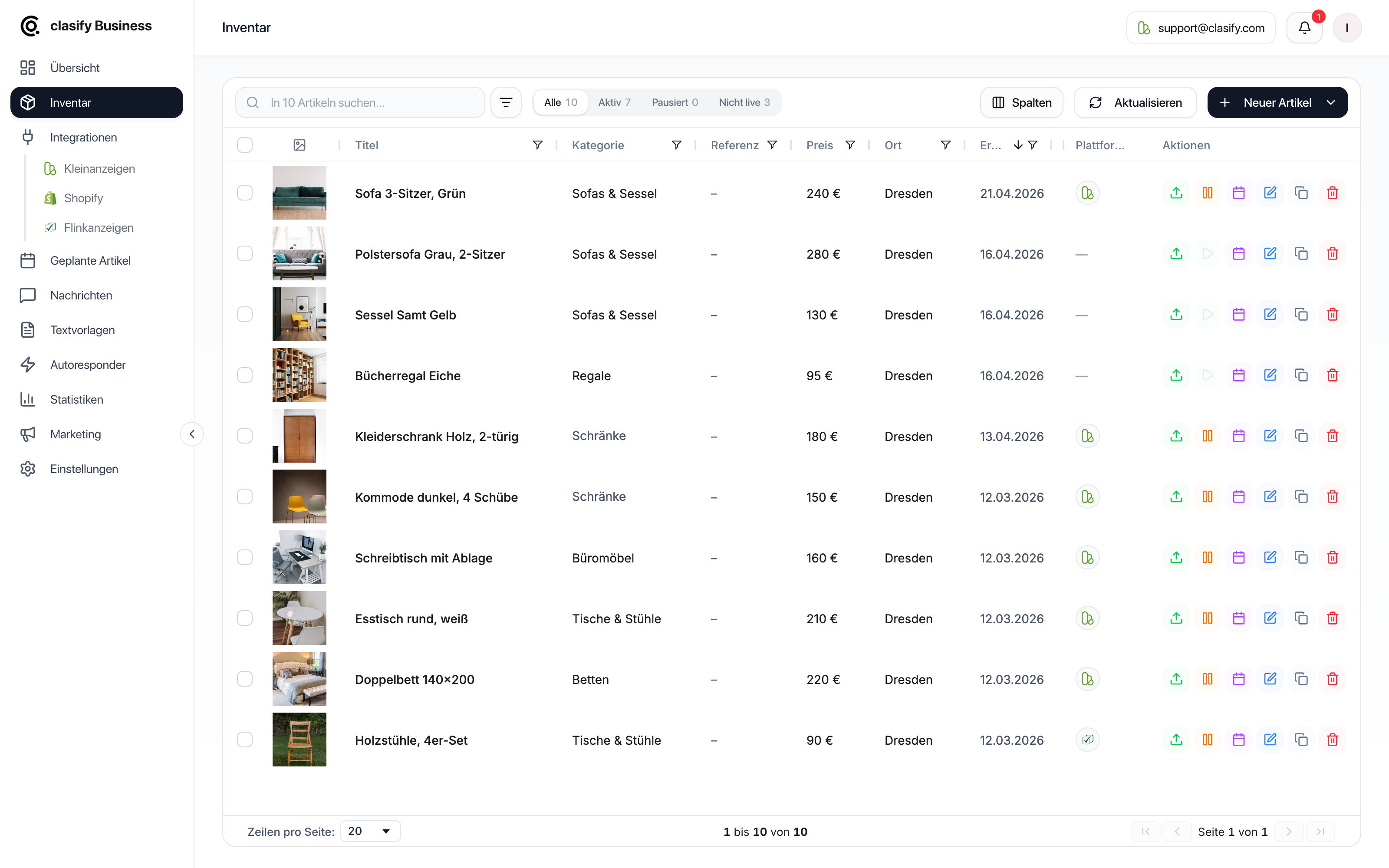Filter the Referenz column
1389x868 pixels.
point(773,145)
